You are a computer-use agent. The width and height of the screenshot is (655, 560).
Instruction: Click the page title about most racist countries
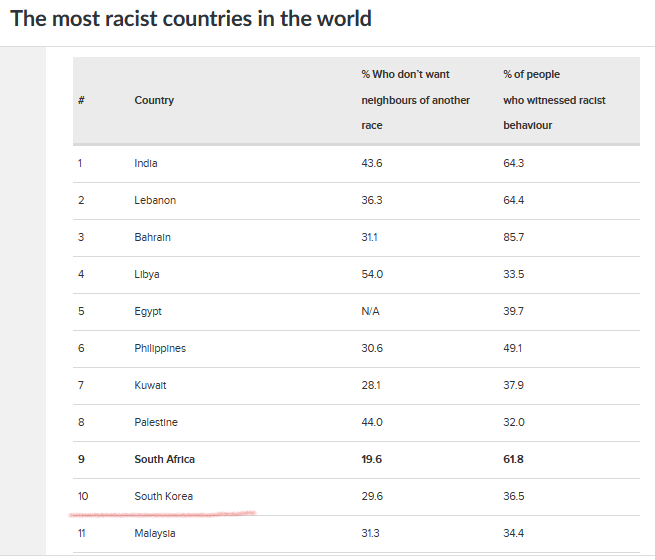point(191,19)
